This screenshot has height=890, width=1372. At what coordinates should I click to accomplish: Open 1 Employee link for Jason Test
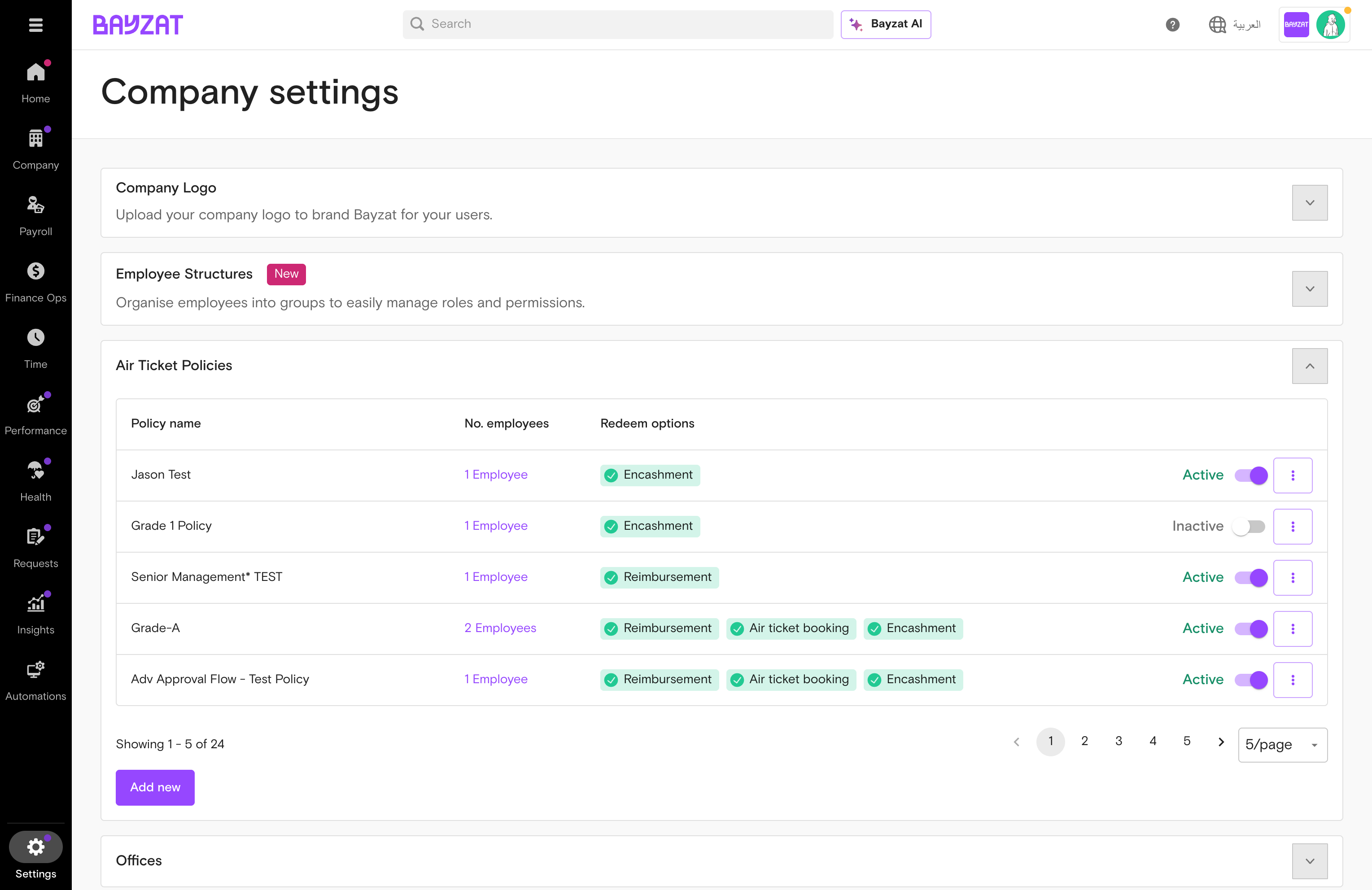click(496, 475)
